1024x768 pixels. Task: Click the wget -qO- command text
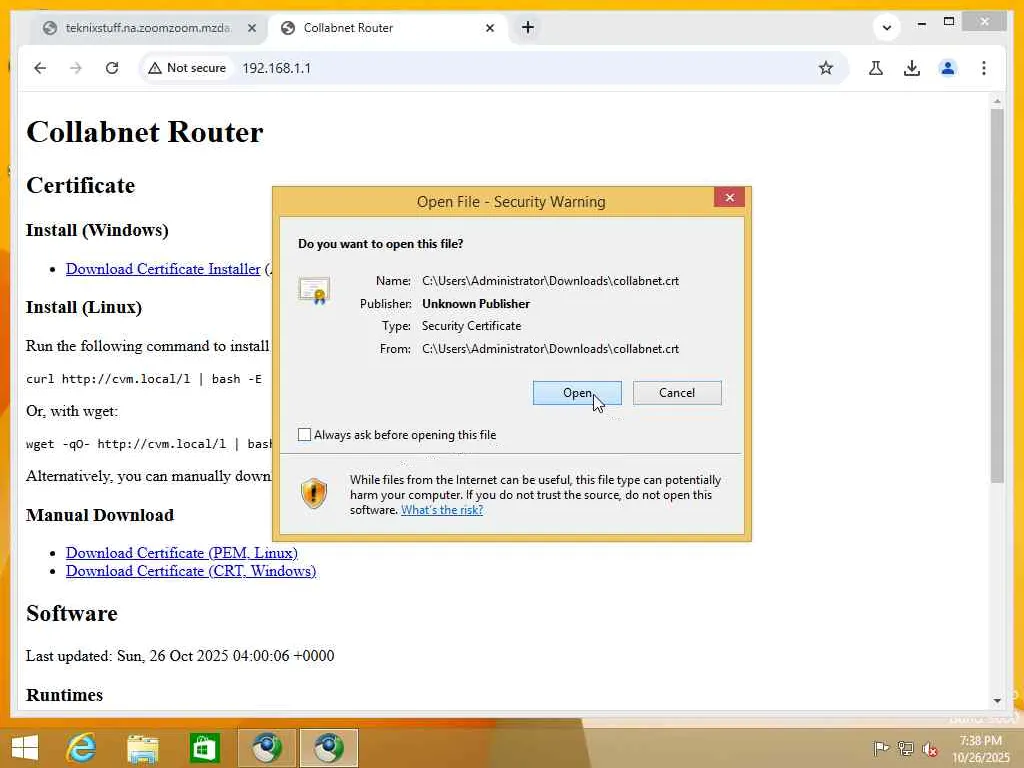[x=149, y=444]
